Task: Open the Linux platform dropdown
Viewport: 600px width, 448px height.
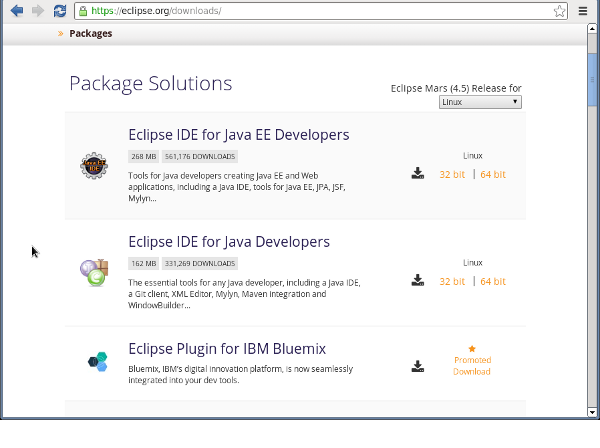Action: click(x=480, y=102)
